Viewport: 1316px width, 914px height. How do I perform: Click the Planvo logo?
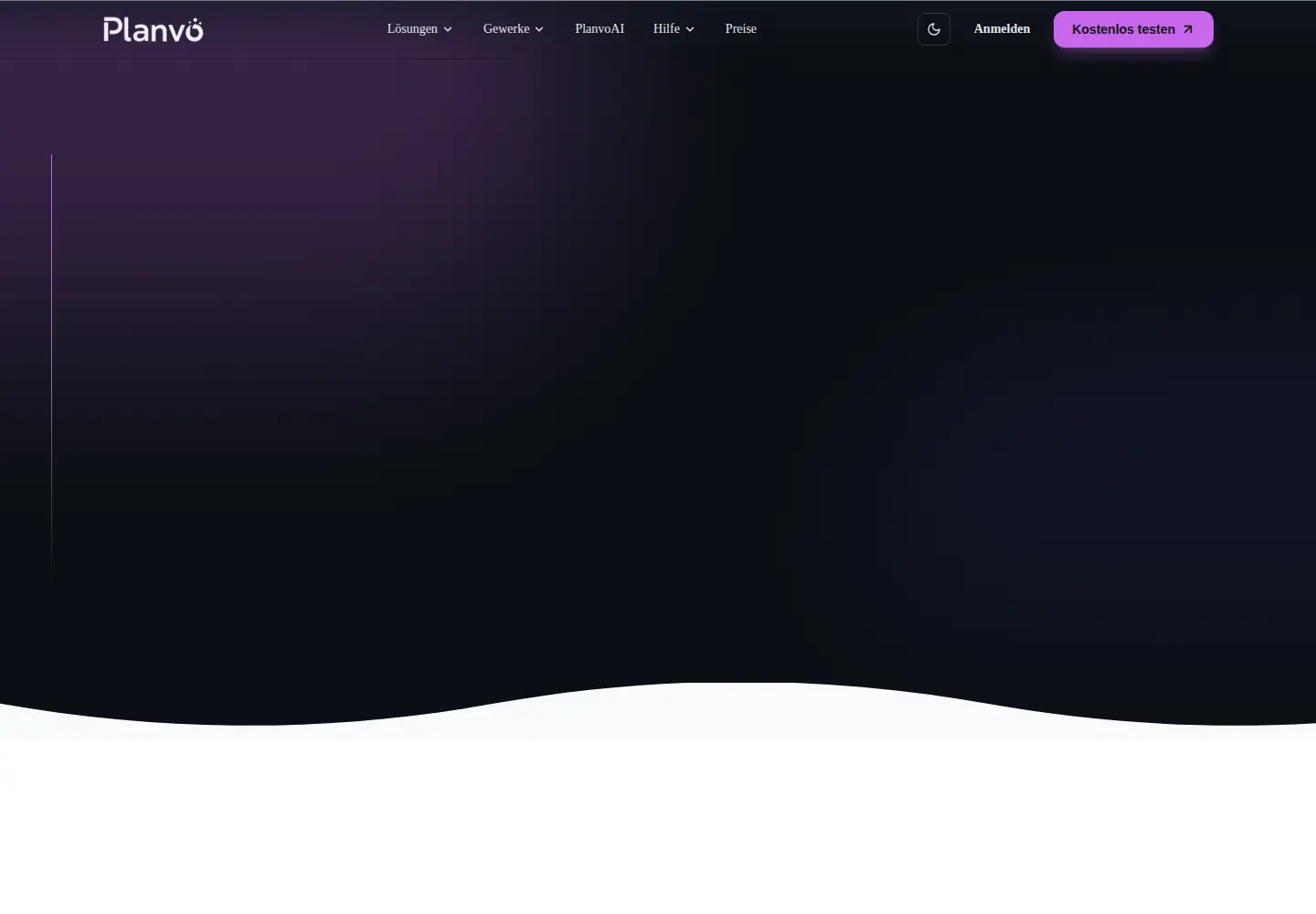click(x=154, y=29)
